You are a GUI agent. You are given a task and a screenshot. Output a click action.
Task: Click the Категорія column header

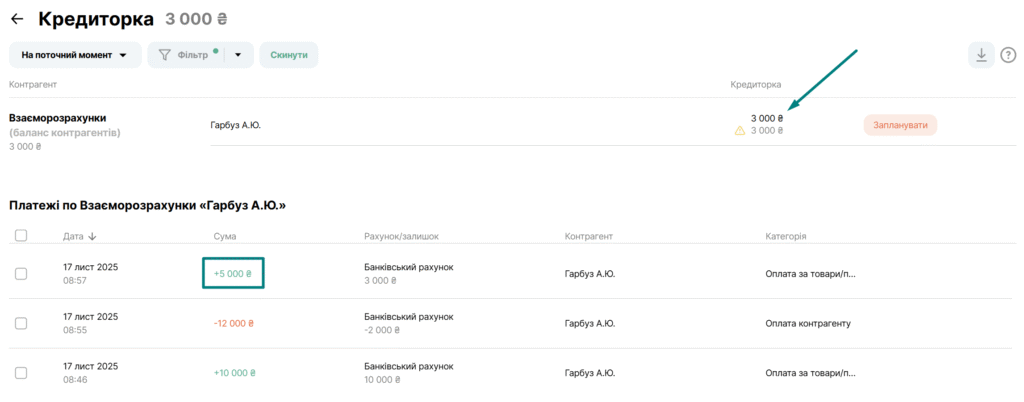[785, 237]
